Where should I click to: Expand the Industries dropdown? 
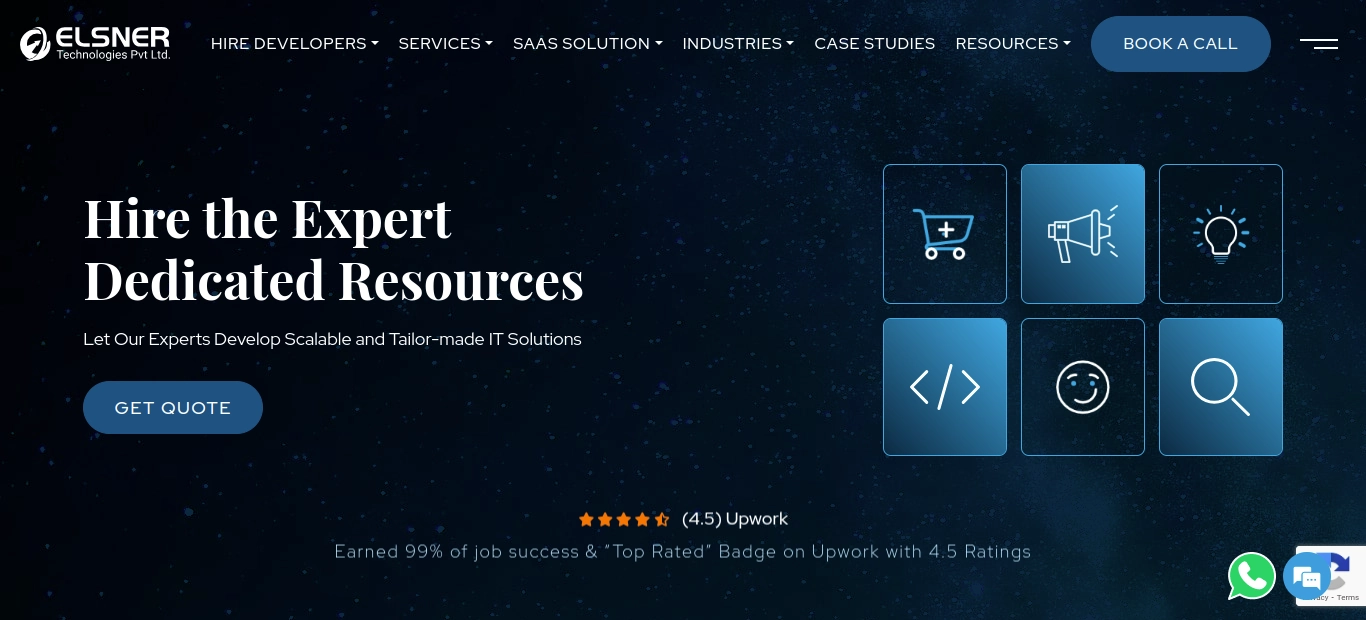[738, 44]
